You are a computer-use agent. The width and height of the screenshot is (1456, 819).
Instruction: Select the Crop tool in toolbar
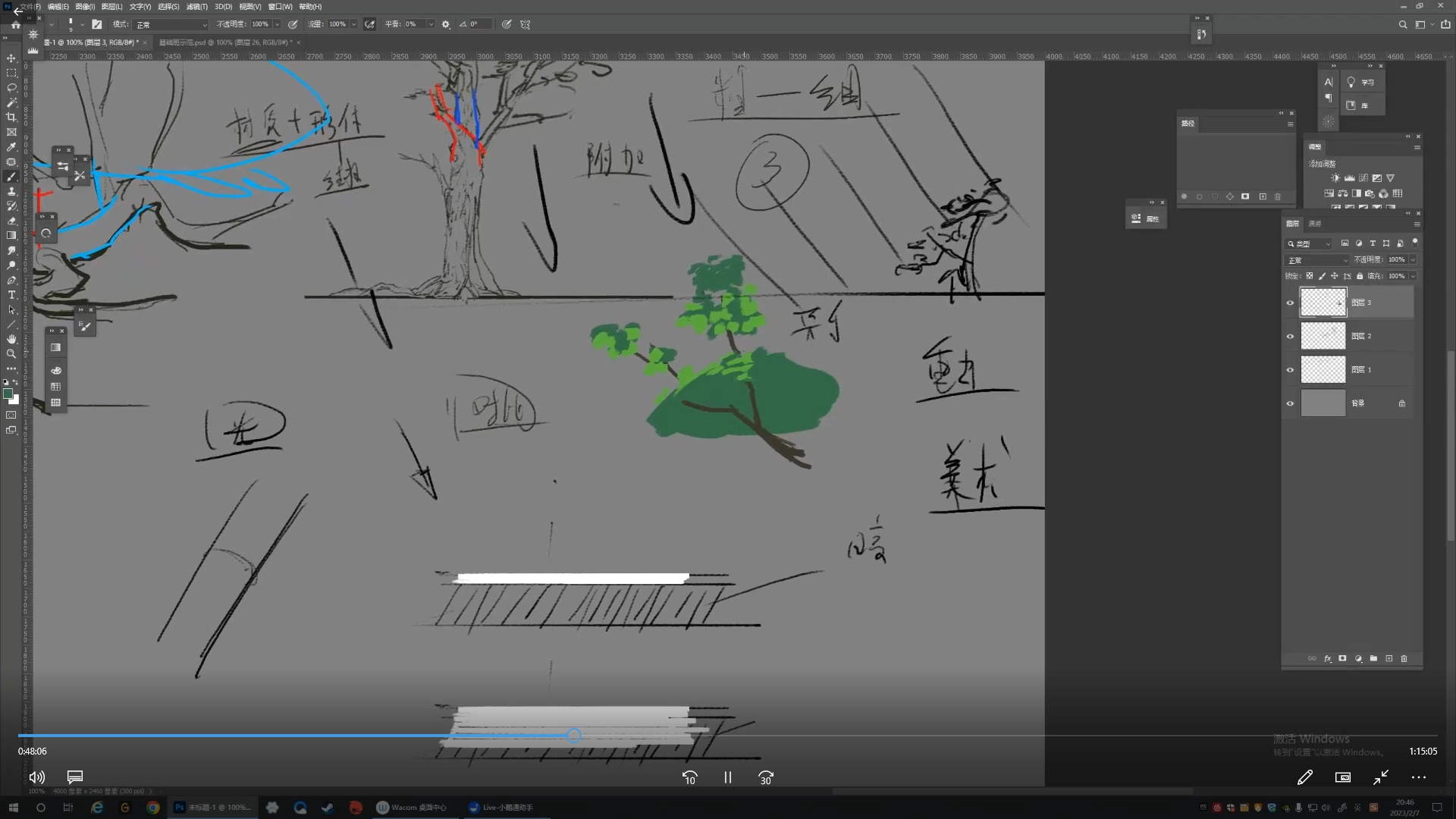point(11,117)
